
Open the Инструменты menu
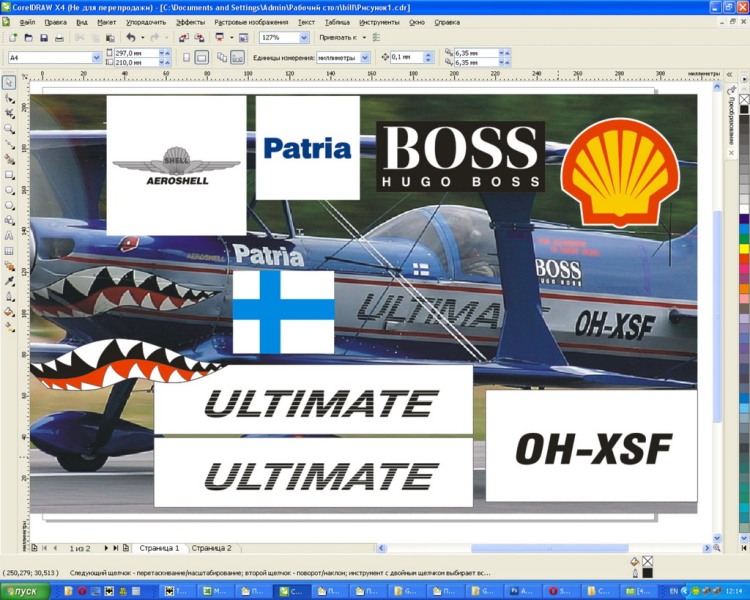pyautogui.click(x=379, y=22)
